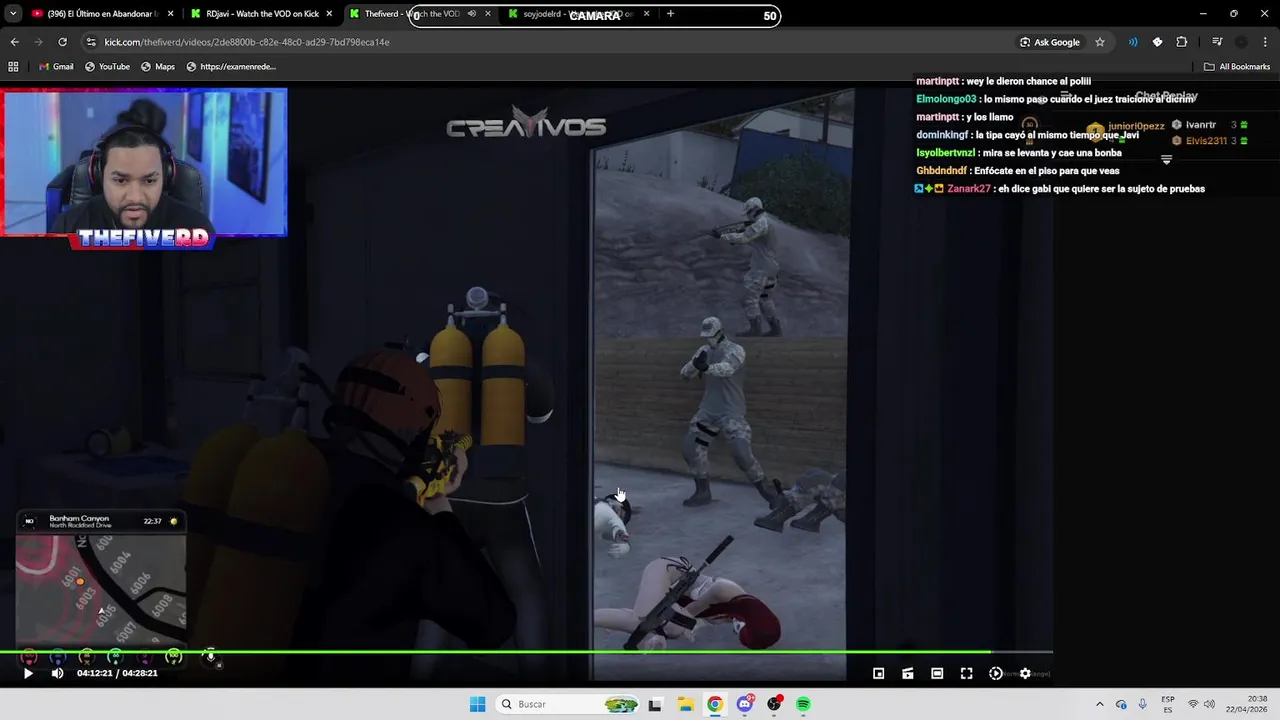The width and height of the screenshot is (1280, 720).
Task: Mute the video player volume
Action: click(x=57, y=673)
